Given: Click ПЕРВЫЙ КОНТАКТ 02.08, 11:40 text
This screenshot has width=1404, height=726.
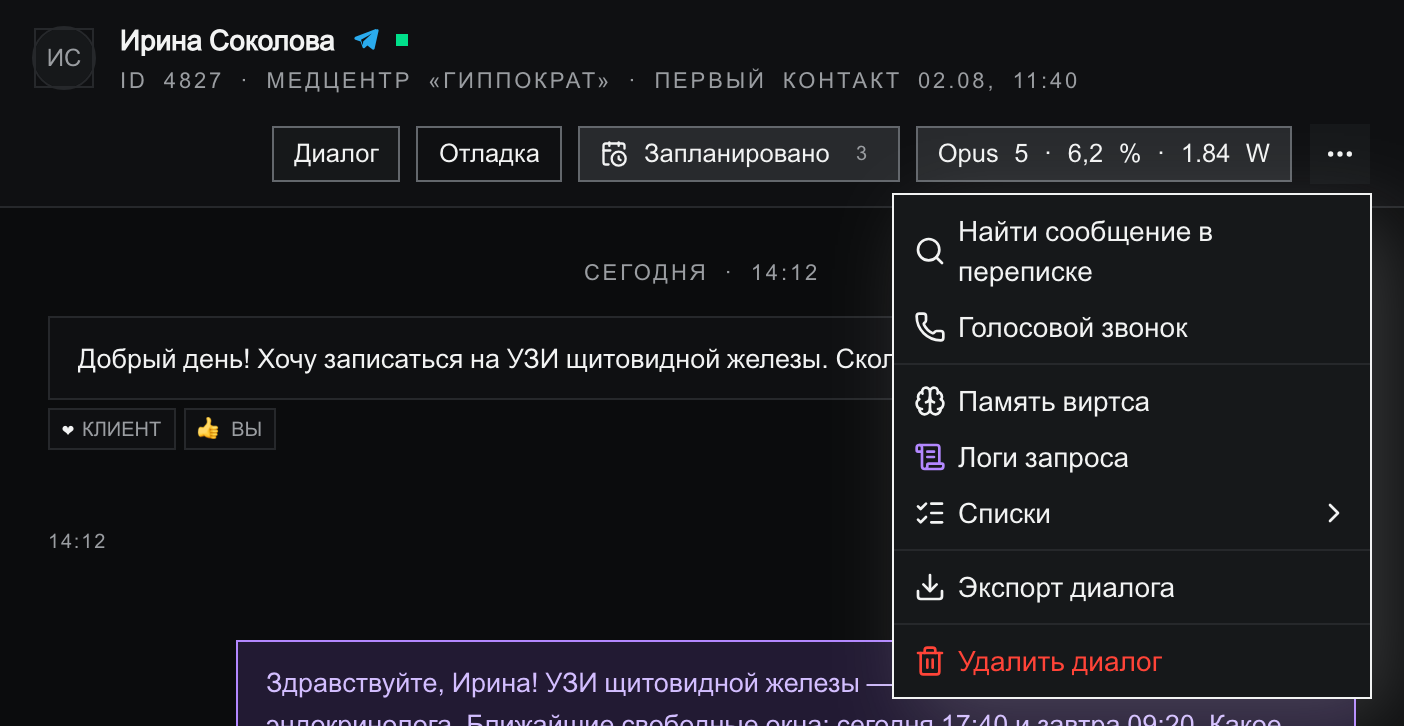Looking at the screenshot, I should [x=867, y=81].
